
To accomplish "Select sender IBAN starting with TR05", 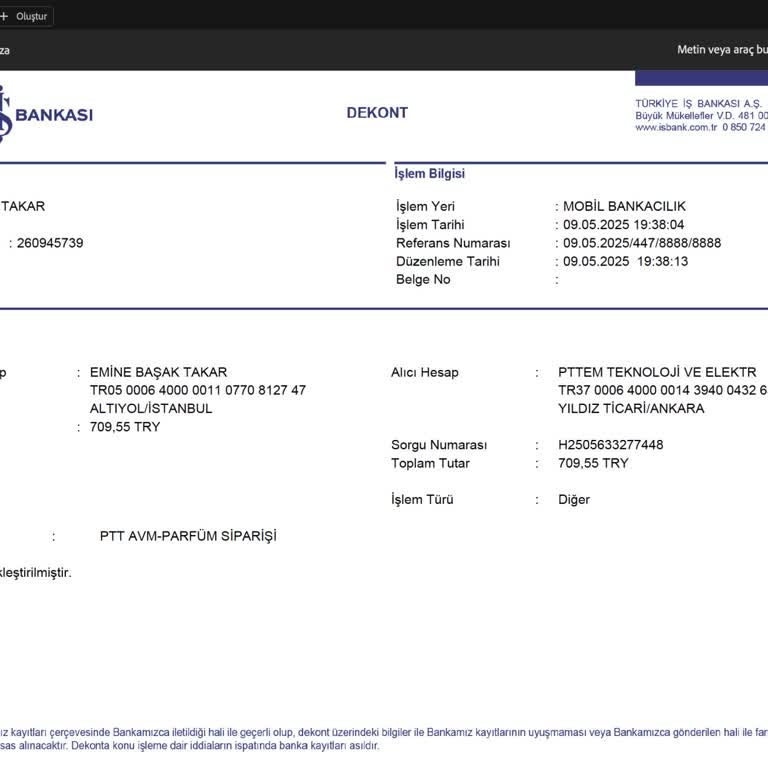I will point(198,390).
